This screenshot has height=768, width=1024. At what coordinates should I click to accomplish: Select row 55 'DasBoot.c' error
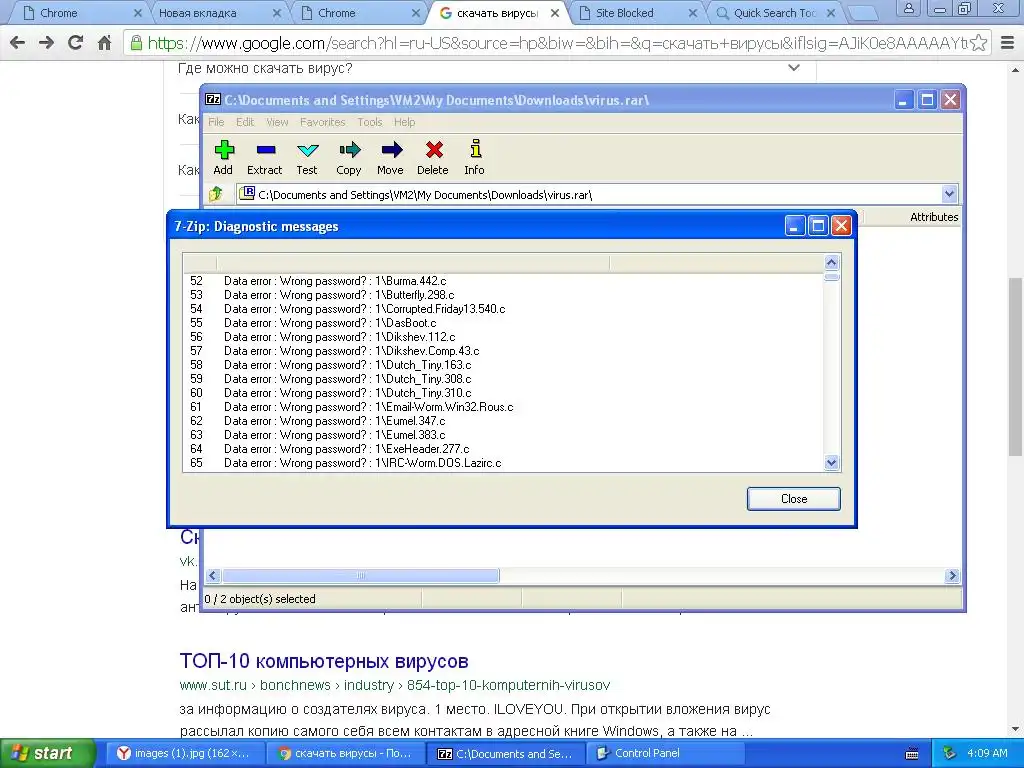point(503,323)
